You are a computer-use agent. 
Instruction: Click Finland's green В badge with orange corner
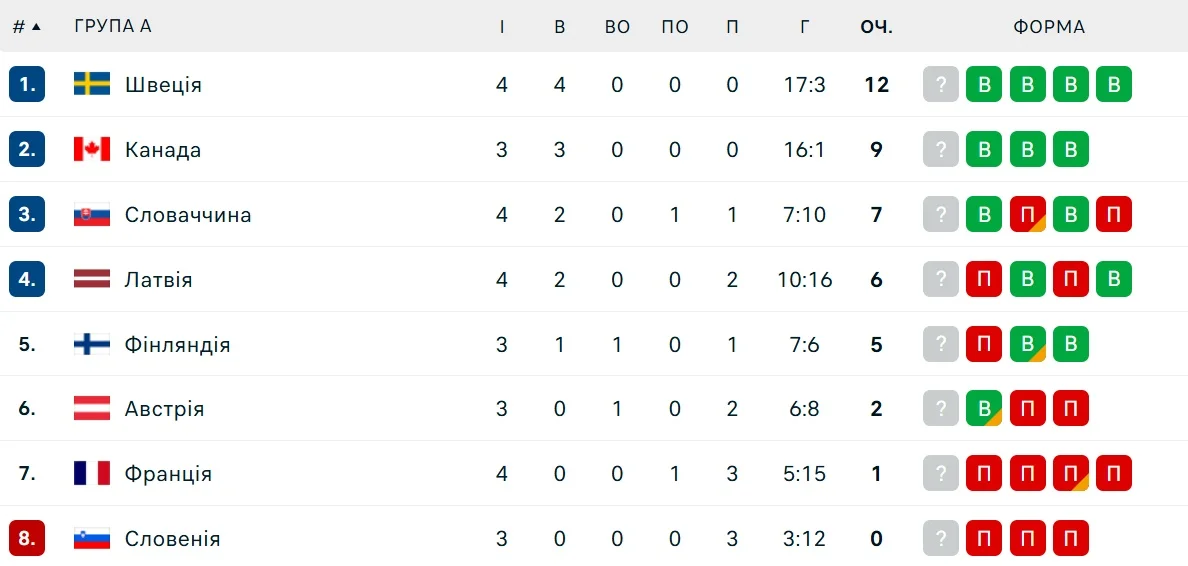click(1027, 344)
